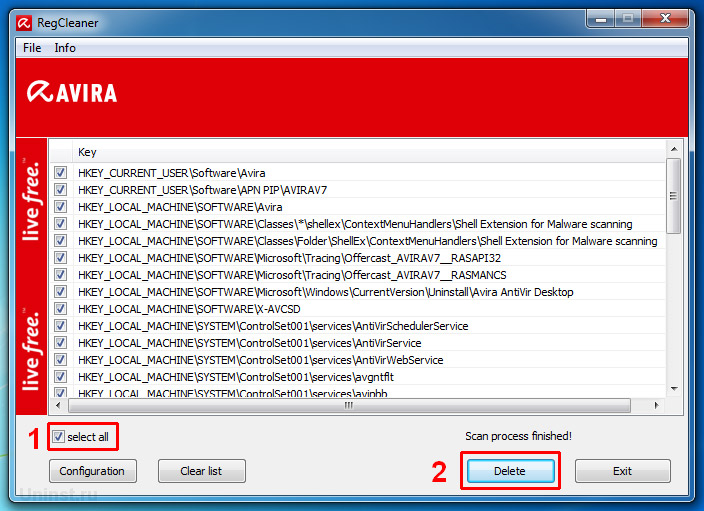Open the Configuration dialog button
The width and height of the screenshot is (704, 511).
(92, 471)
